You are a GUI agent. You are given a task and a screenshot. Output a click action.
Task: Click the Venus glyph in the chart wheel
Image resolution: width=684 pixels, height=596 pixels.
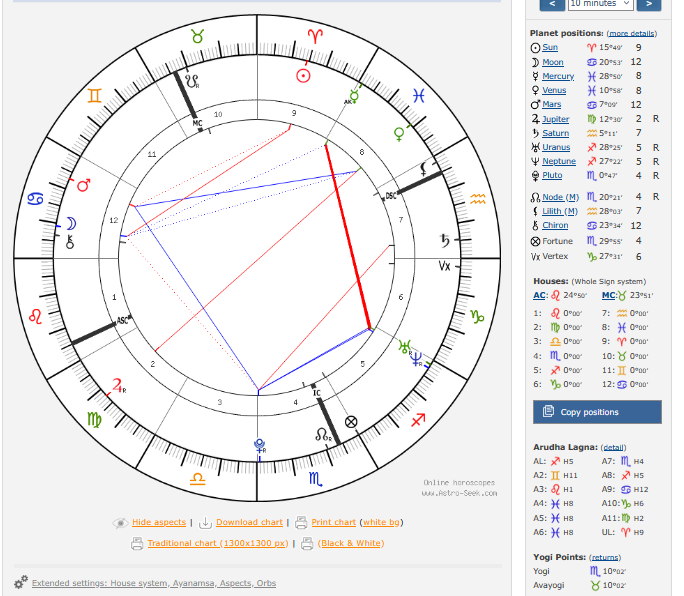399,134
